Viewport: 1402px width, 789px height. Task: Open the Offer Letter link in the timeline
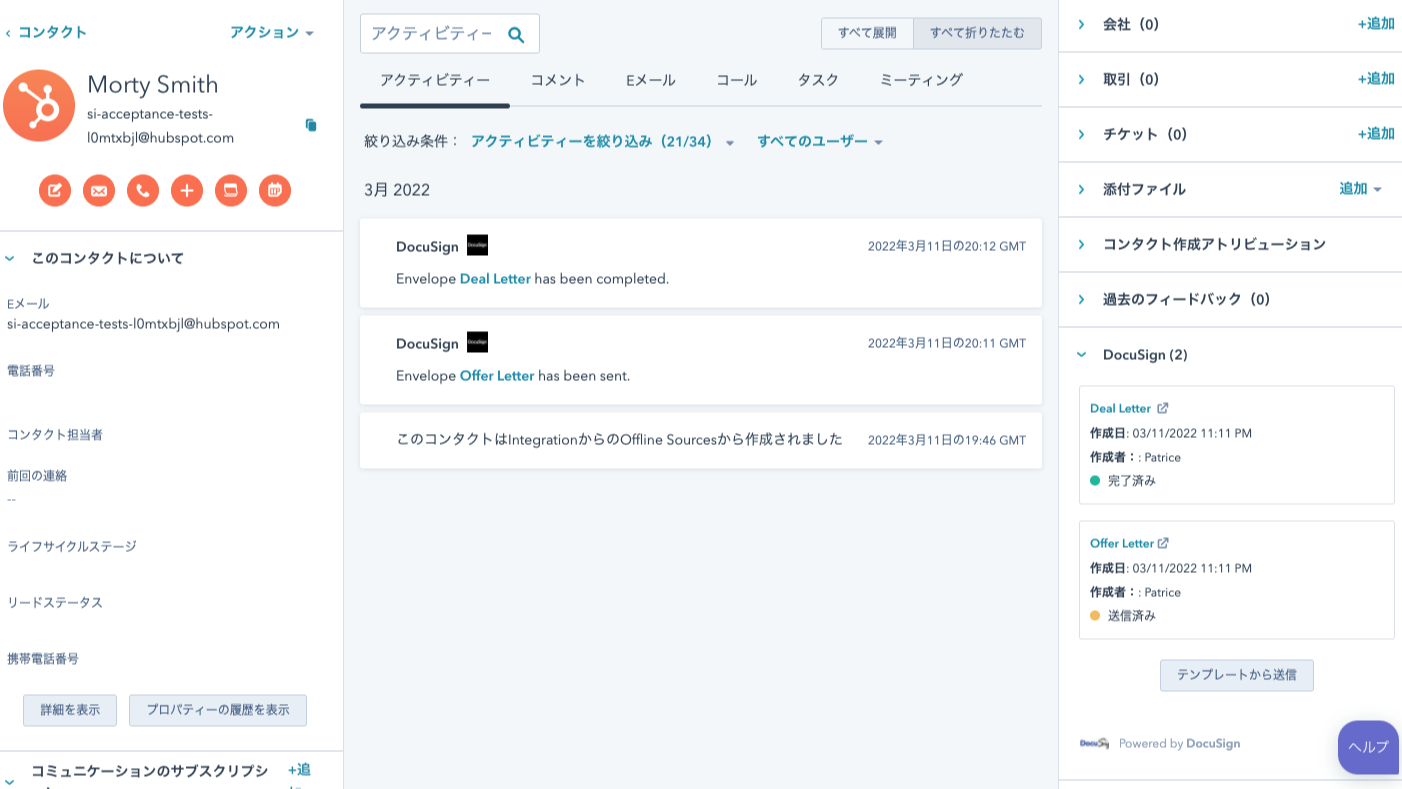pyautogui.click(x=497, y=375)
